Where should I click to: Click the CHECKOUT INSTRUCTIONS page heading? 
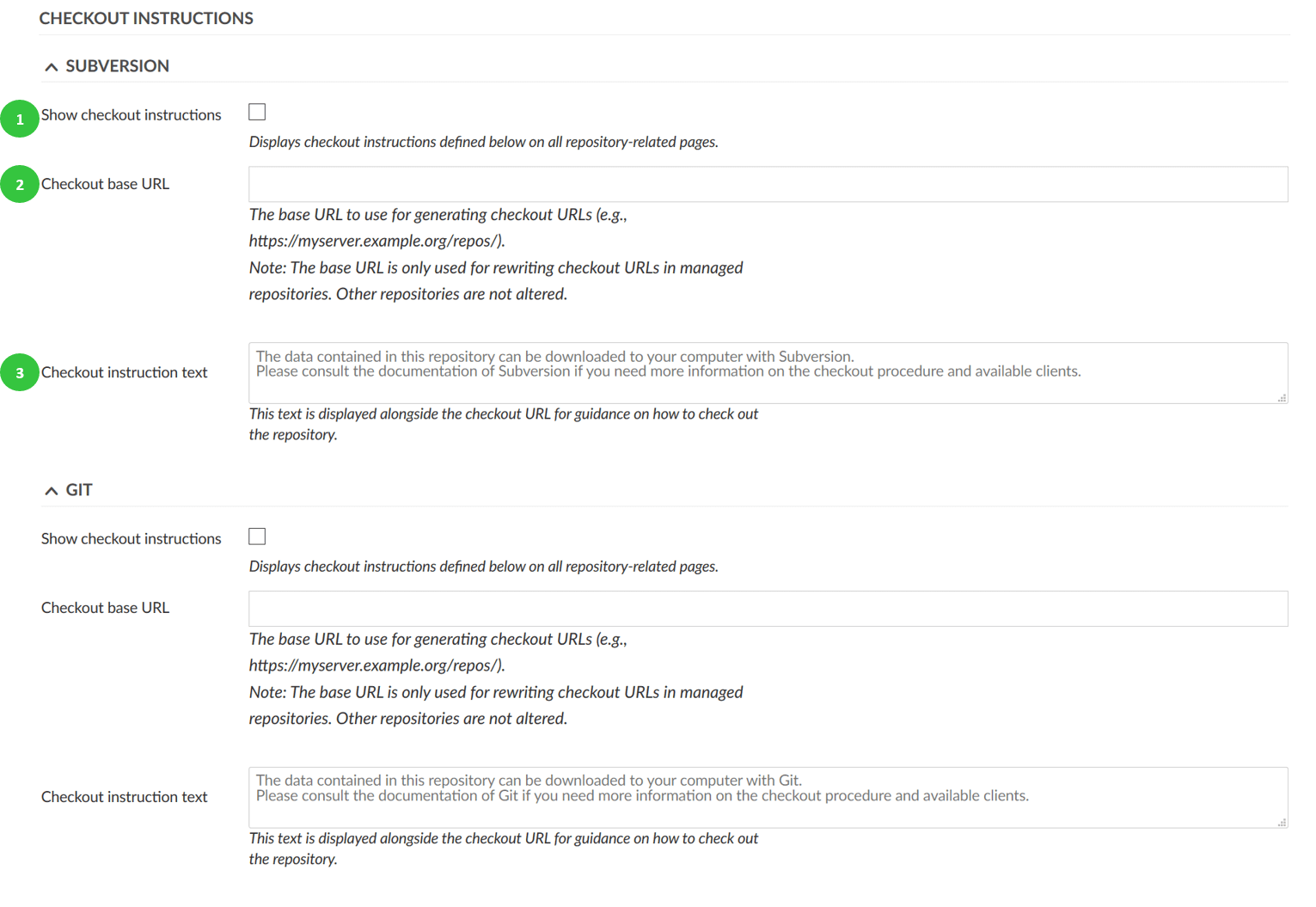pyautogui.click(x=146, y=18)
